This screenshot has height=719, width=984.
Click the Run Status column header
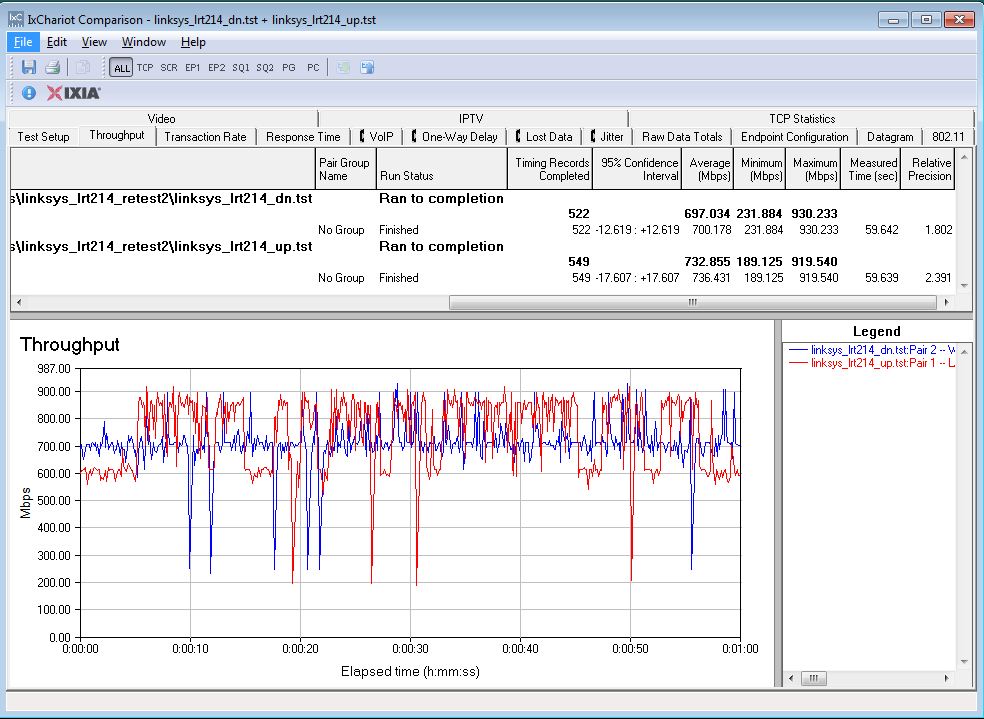pos(441,169)
